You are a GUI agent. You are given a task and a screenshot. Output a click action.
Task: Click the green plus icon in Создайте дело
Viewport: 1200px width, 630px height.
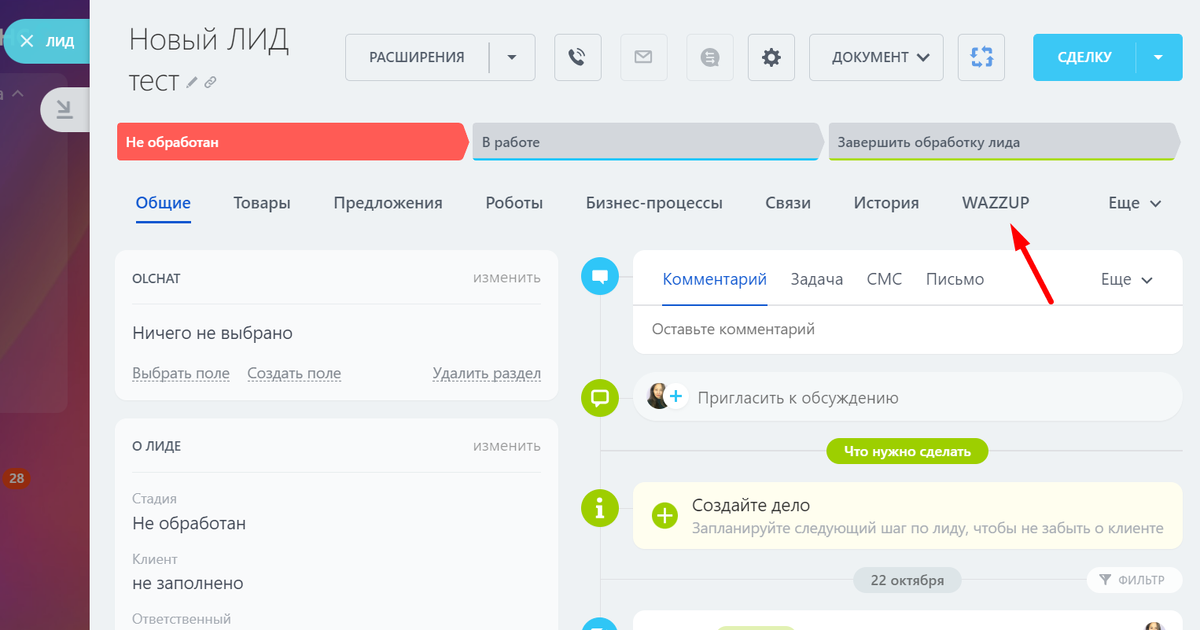pos(666,516)
